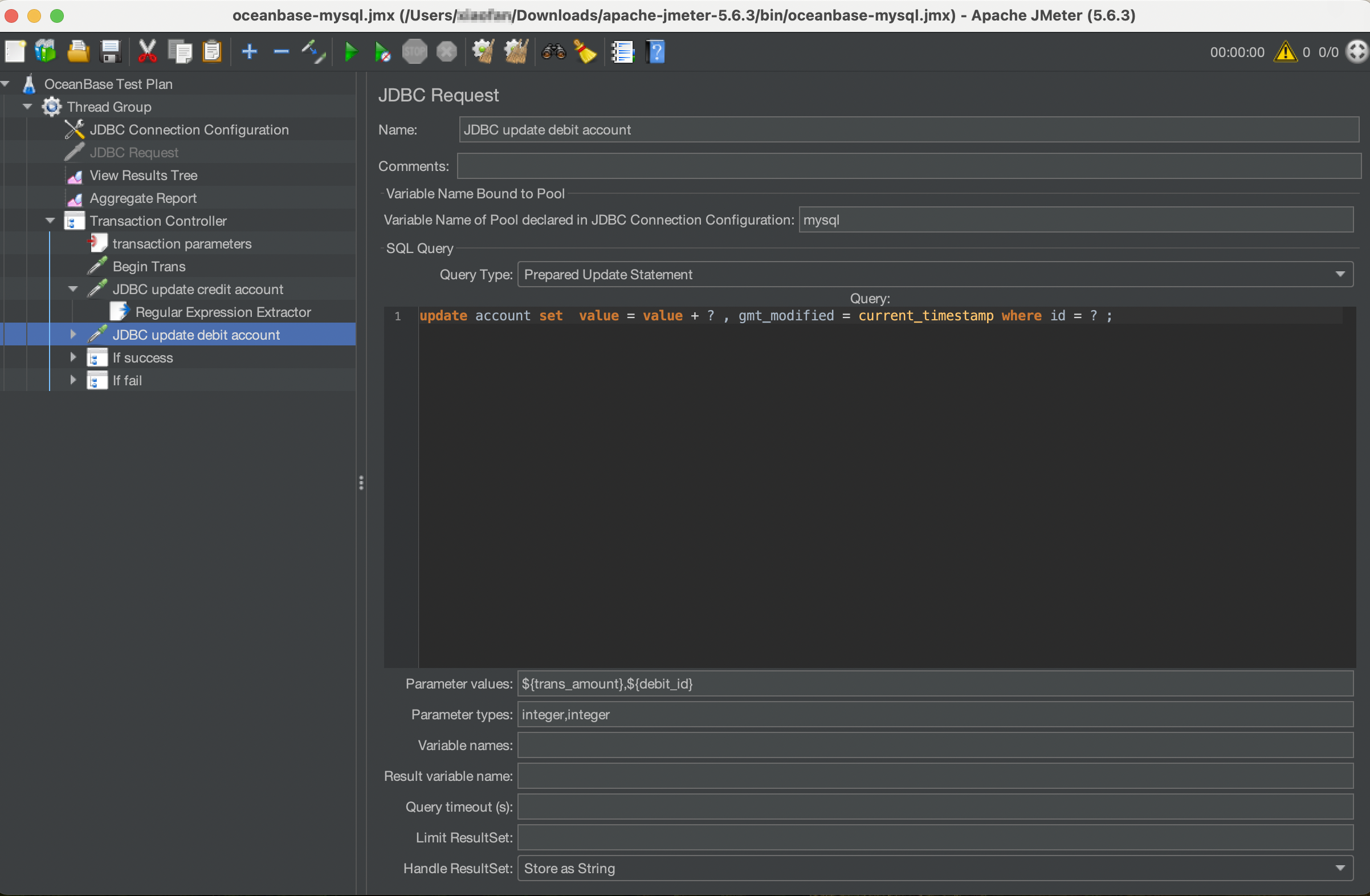
Task: Expand the If fail controller
Action: pos(72,380)
